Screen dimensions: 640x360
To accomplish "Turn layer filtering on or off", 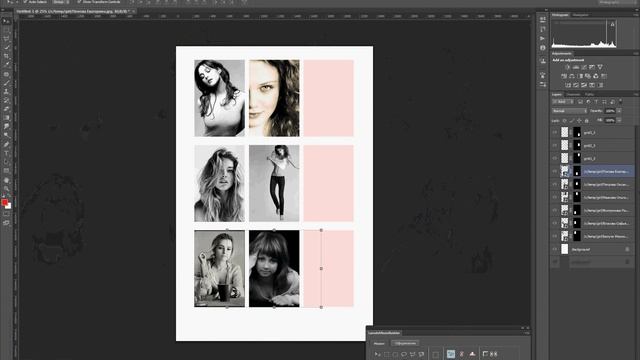I will pos(621,101).
